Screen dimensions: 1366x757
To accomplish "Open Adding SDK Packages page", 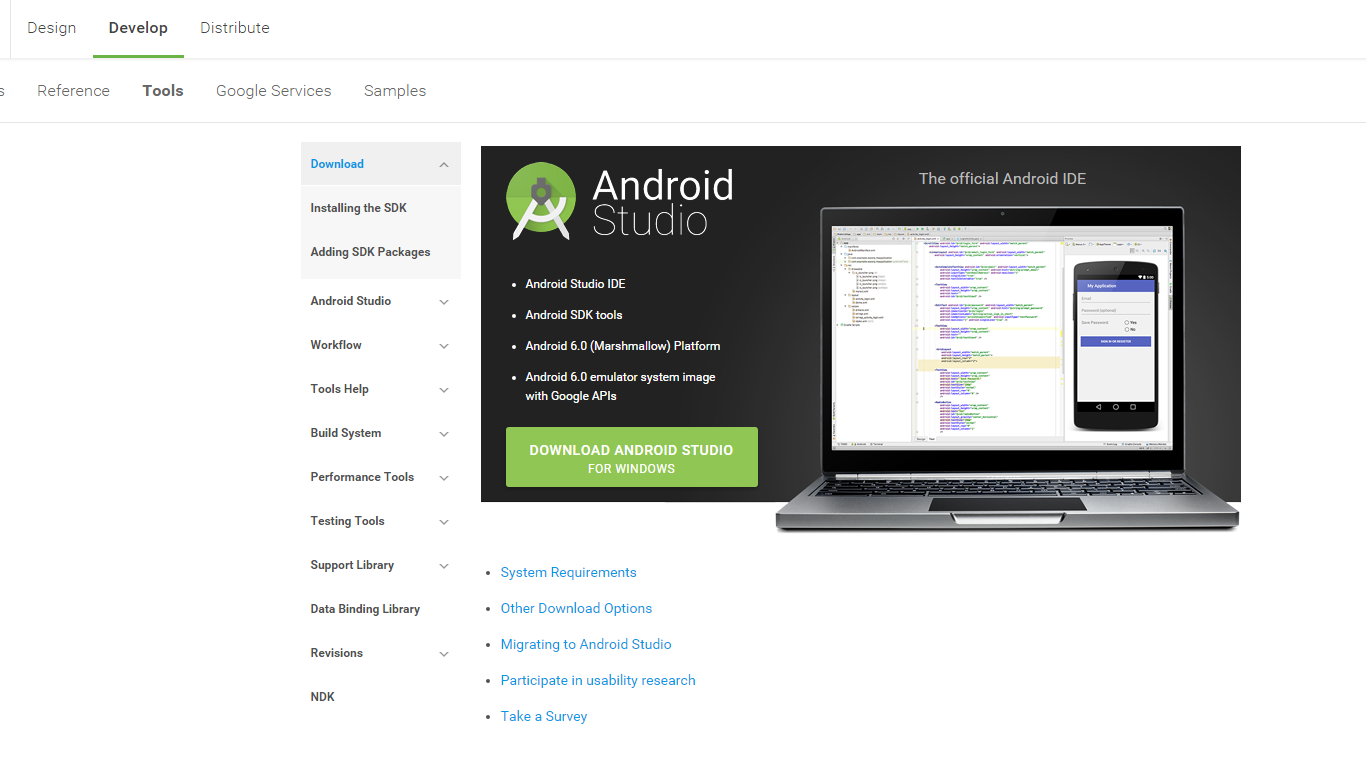I will 370,252.
